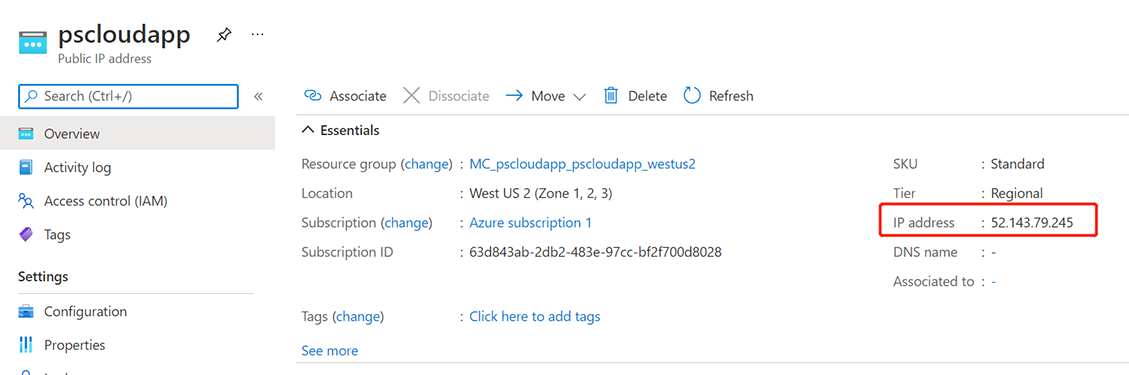Click the Overview sidebar icon
This screenshot has height=375, width=1129.
(x=26, y=134)
